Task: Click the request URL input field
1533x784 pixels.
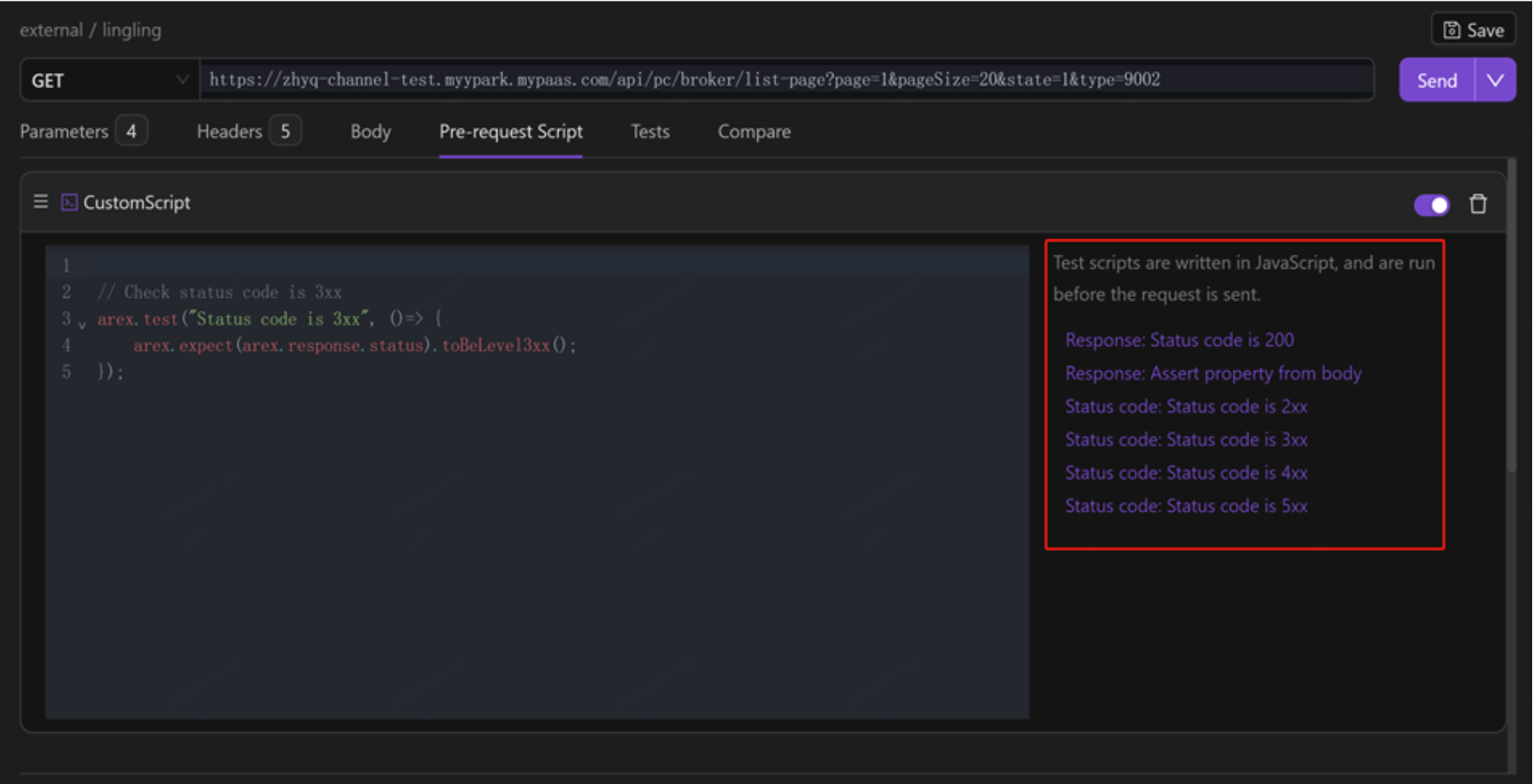Action: click(785, 80)
